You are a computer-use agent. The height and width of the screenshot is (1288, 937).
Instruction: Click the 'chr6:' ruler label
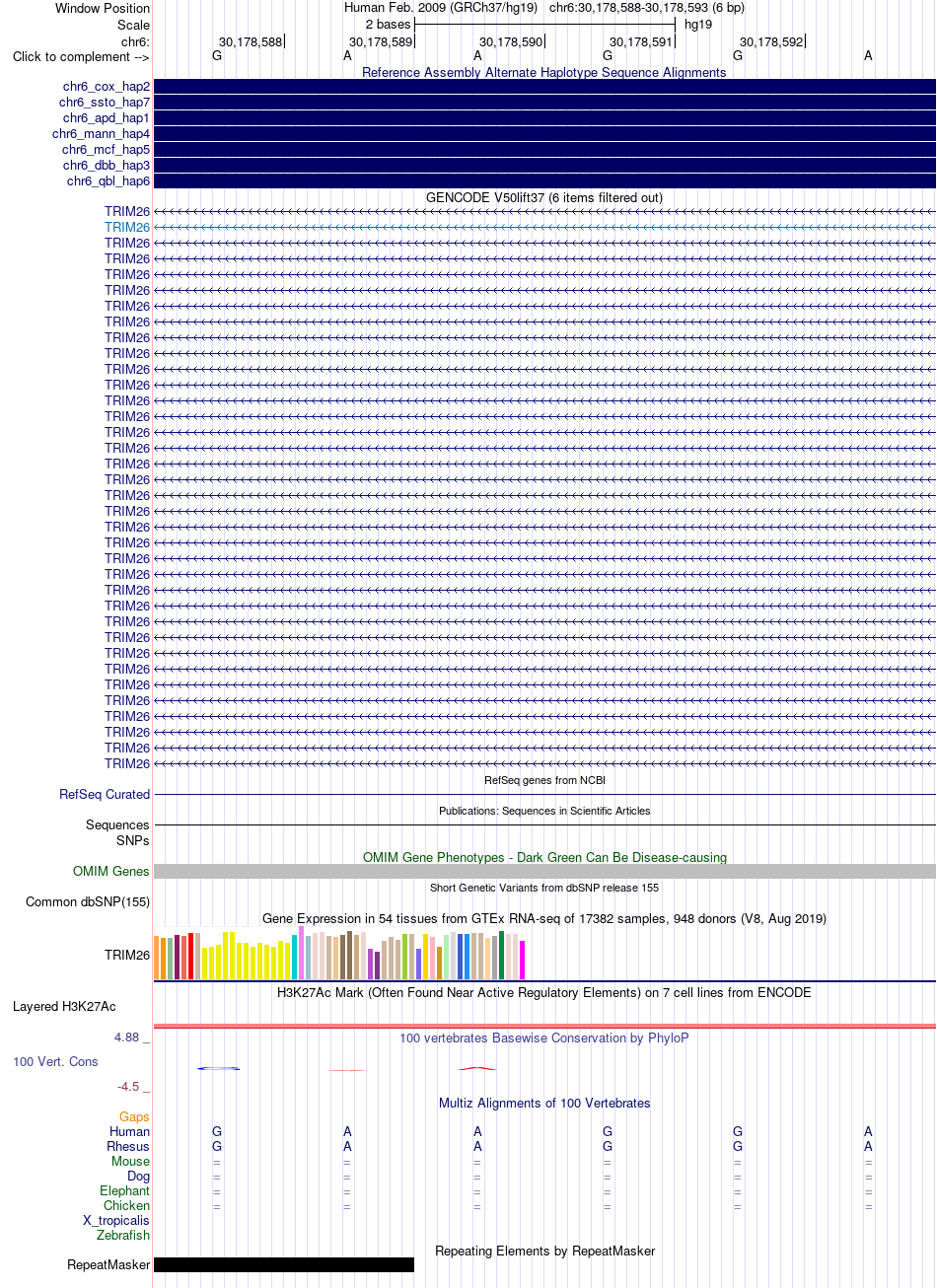[135, 41]
